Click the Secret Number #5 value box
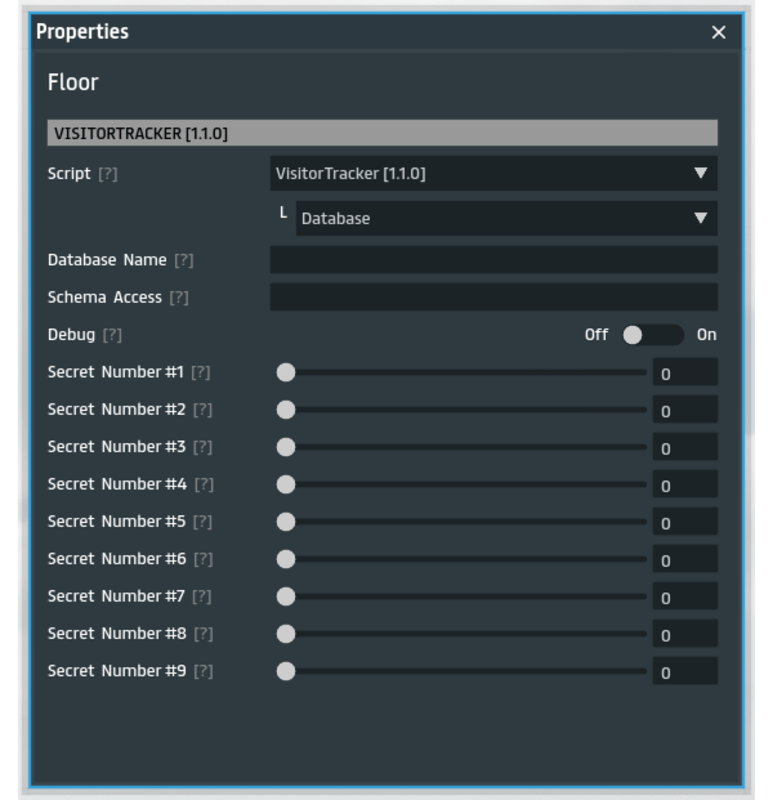 (684, 523)
